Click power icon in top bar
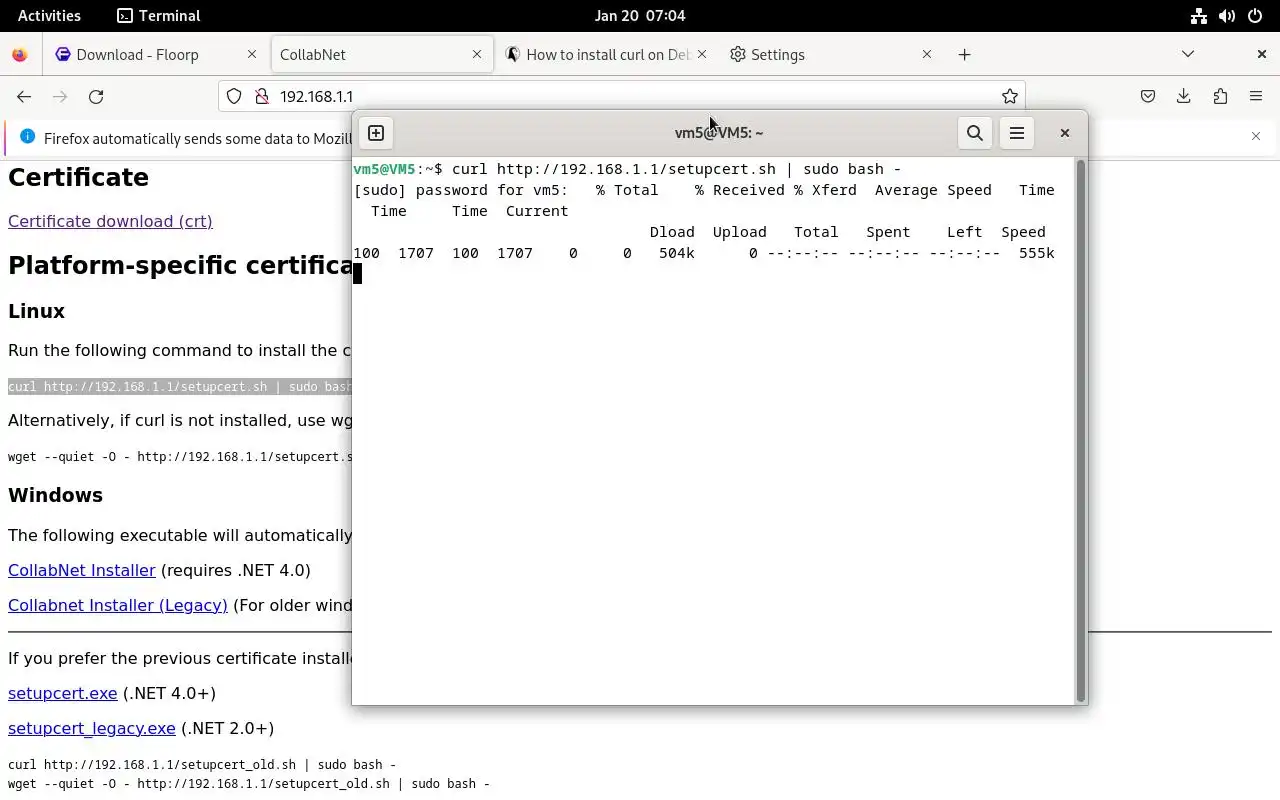This screenshot has width=1280, height=800. click(1255, 15)
